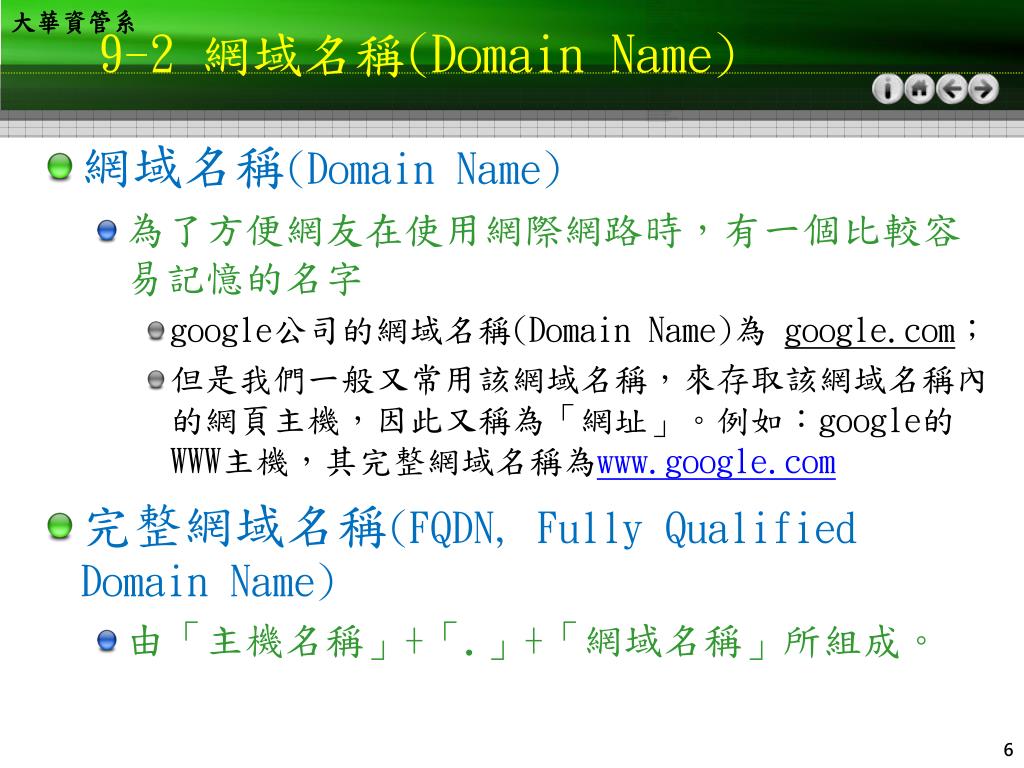Advance to next slide with forward arrow
This screenshot has height=768, width=1024.
pyautogui.click(x=984, y=89)
